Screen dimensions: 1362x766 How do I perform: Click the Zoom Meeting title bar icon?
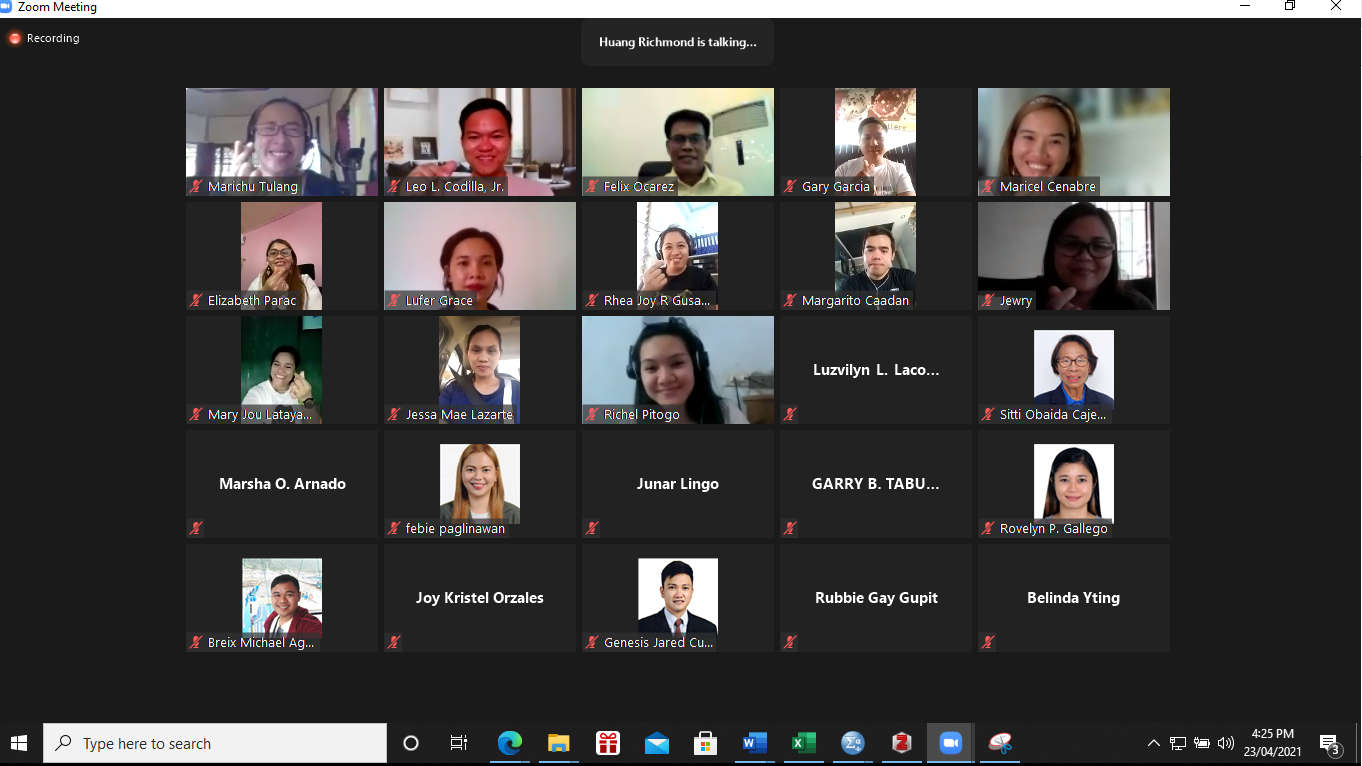coord(6,6)
